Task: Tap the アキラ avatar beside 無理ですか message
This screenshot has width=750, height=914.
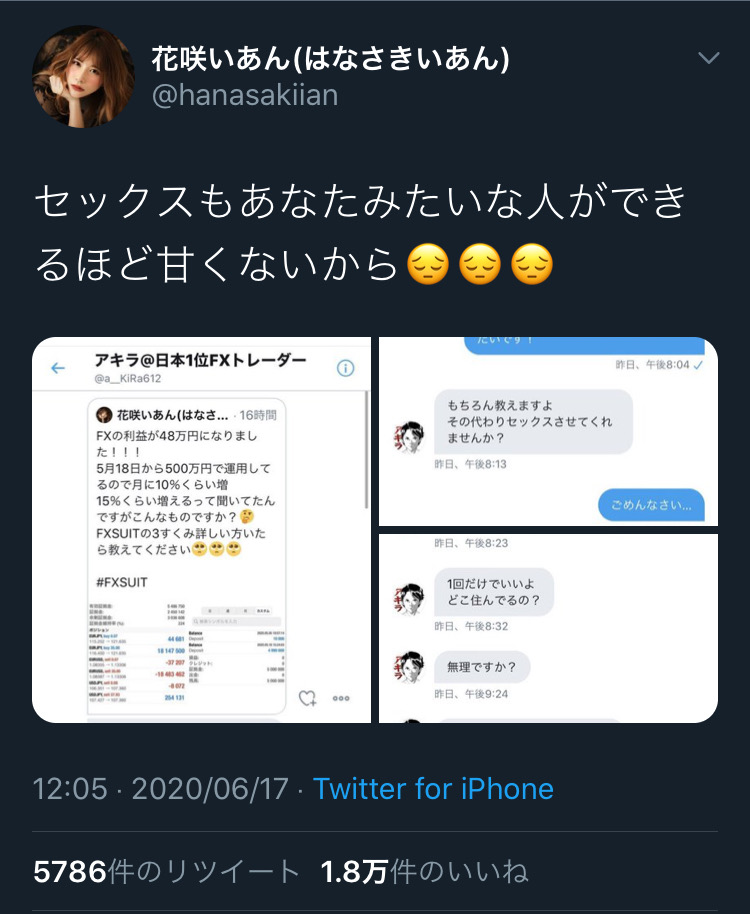Action: click(x=409, y=667)
